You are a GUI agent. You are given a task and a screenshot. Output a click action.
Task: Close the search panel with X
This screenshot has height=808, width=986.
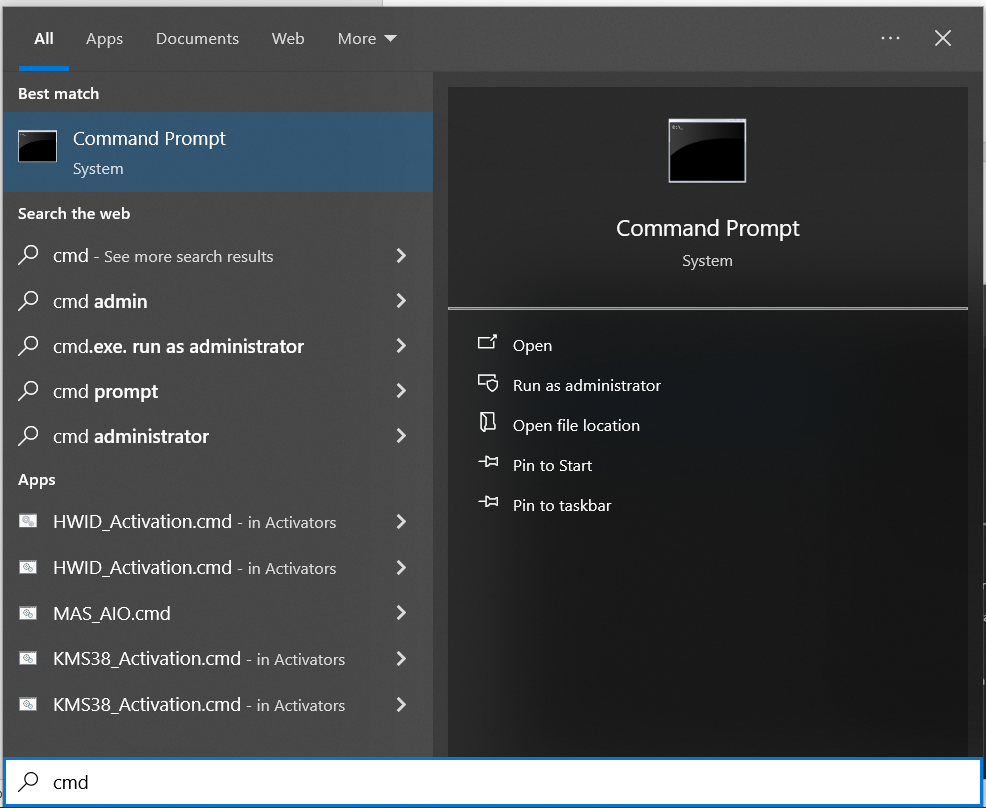pyautogui.click(x=942, y=38)
